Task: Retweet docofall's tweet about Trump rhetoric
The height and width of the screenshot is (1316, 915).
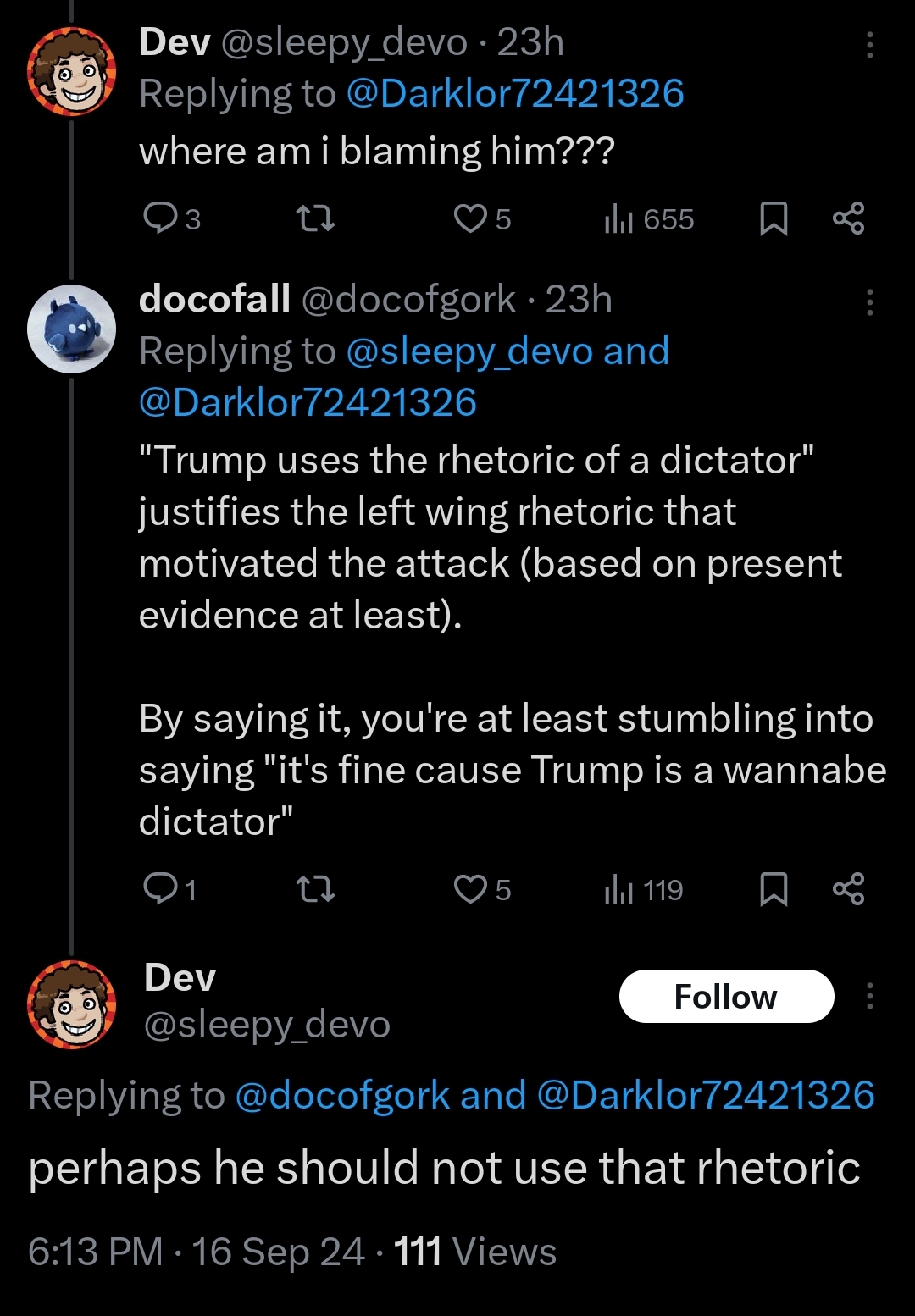Action: [x=317, y=889]
